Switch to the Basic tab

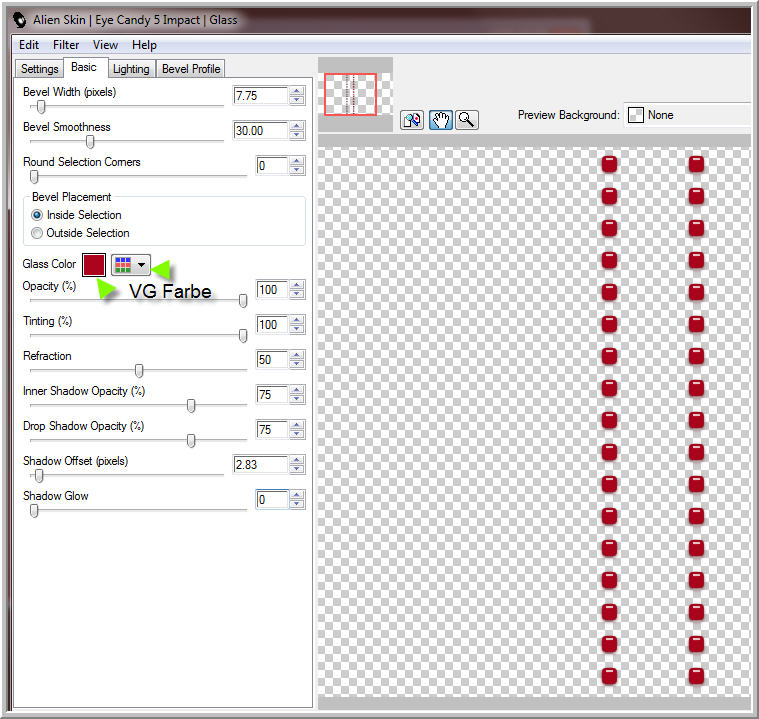click(x=84, y=67)
